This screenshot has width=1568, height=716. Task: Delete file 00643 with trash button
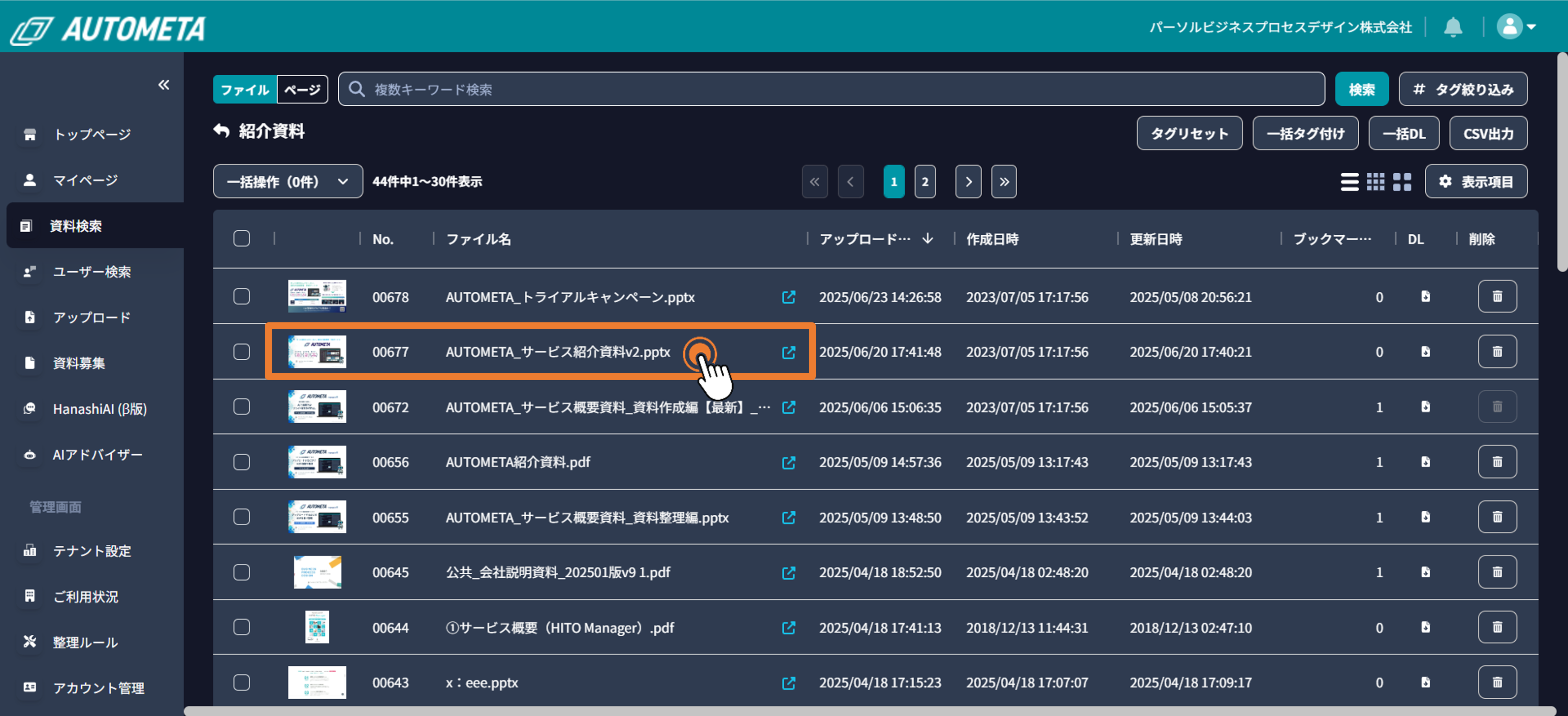click(x=1497, y=682)
